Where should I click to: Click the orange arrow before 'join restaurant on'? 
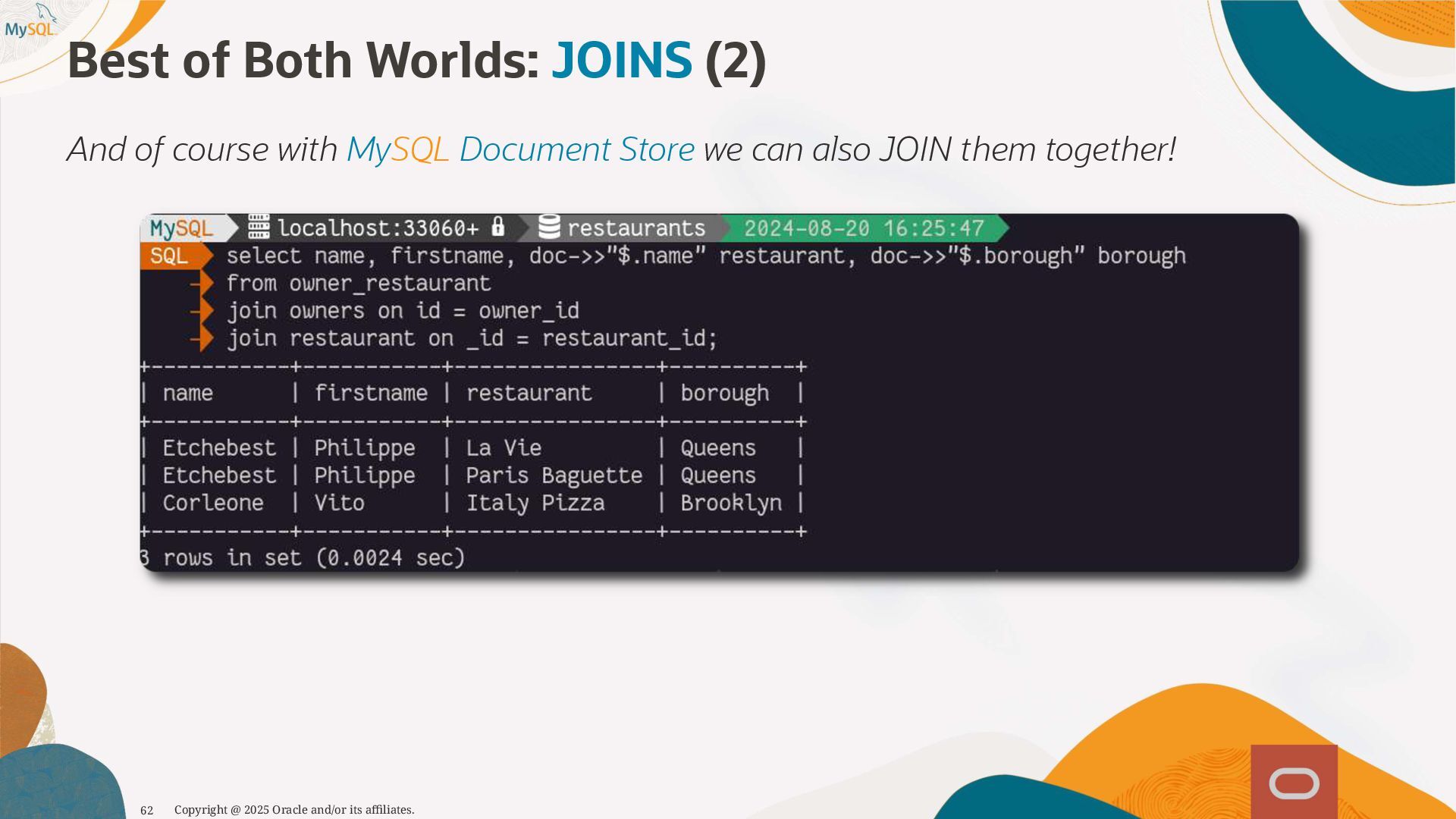(202, 338)
